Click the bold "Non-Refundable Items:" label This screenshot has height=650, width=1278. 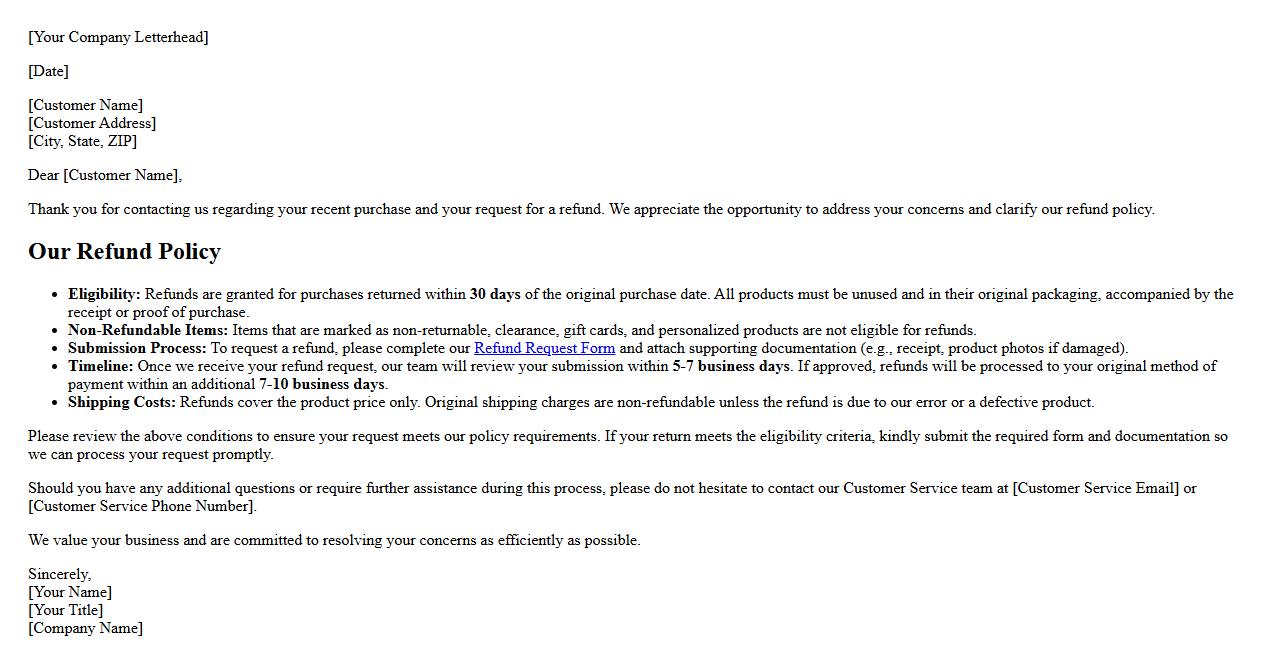(x=148, y=330)
